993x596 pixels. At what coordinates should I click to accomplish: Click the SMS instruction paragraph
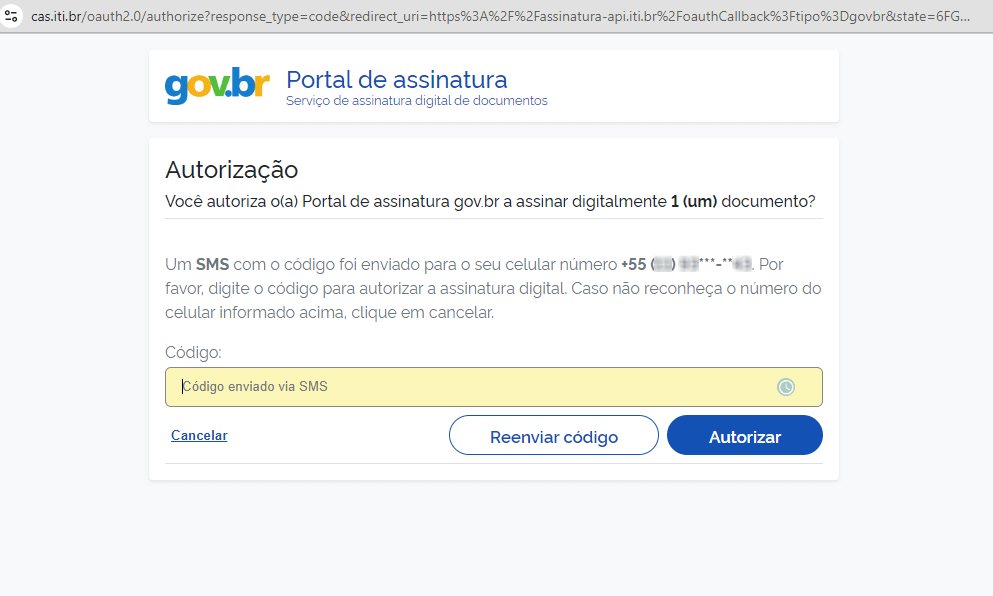coord(492,287)
